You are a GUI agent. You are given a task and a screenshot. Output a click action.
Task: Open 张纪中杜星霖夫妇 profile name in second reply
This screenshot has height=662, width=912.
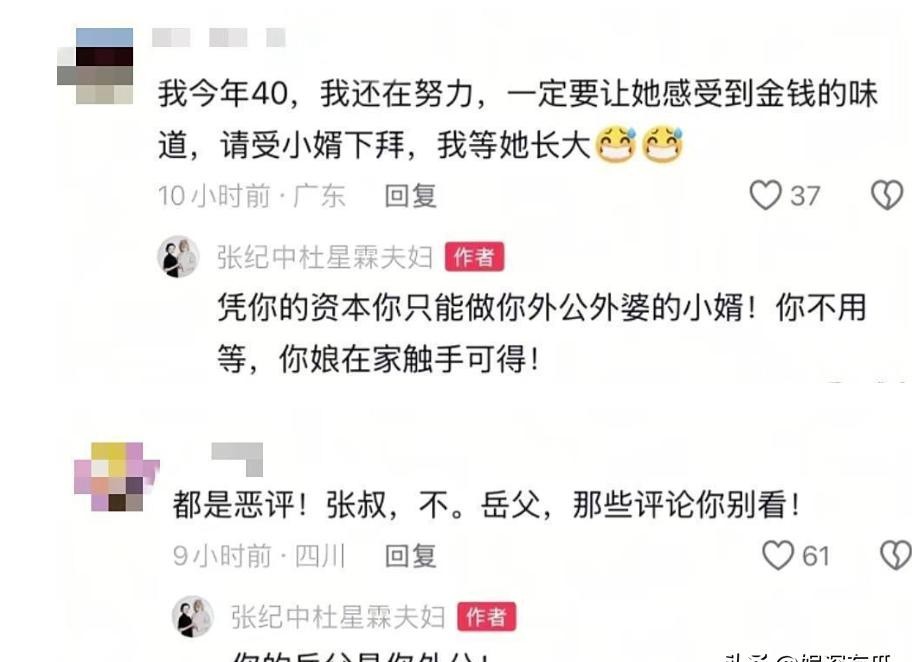pyautogui.click(x=338, y=617)
